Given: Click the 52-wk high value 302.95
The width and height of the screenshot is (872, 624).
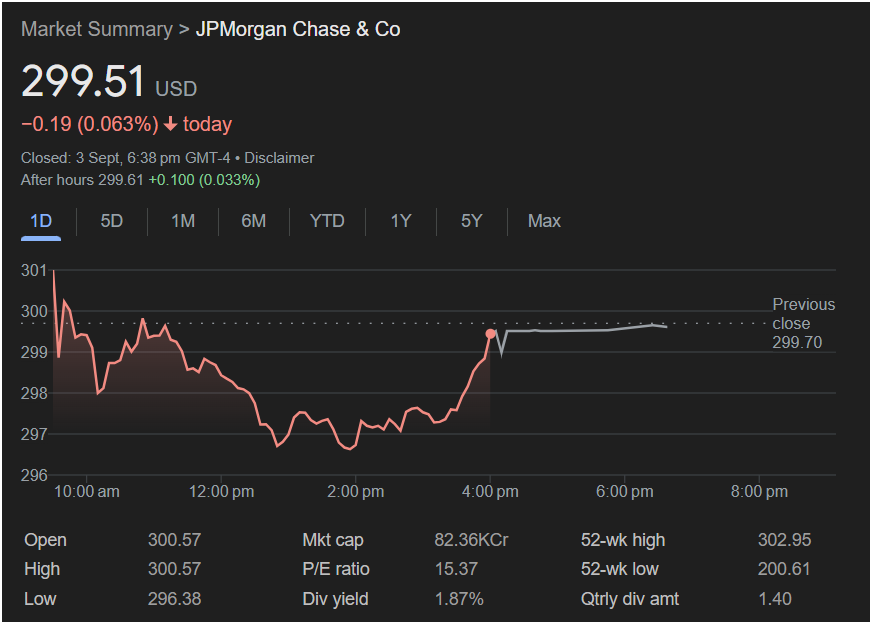Looking at the screenshot, I should coord(784,540).
